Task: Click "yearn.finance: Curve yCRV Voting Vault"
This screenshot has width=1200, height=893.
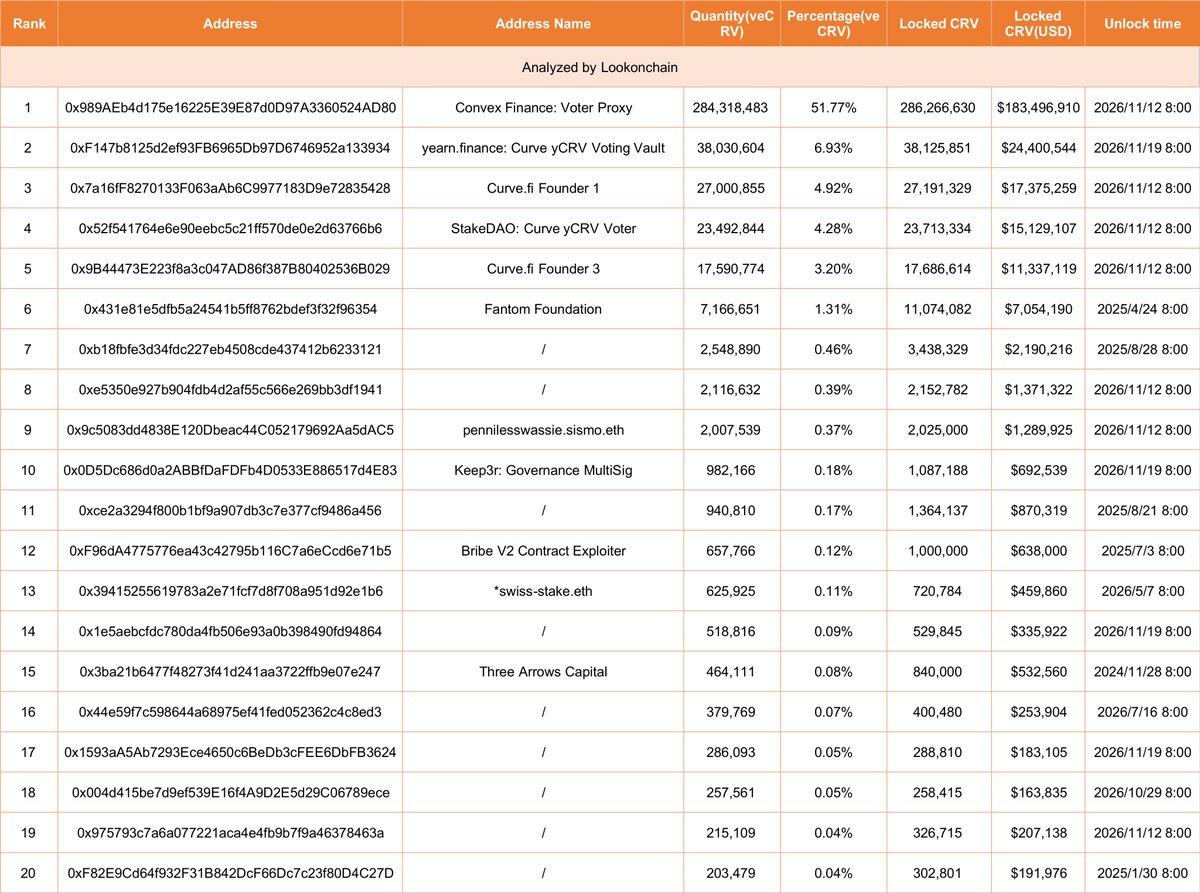Action: tap(543, 148)
